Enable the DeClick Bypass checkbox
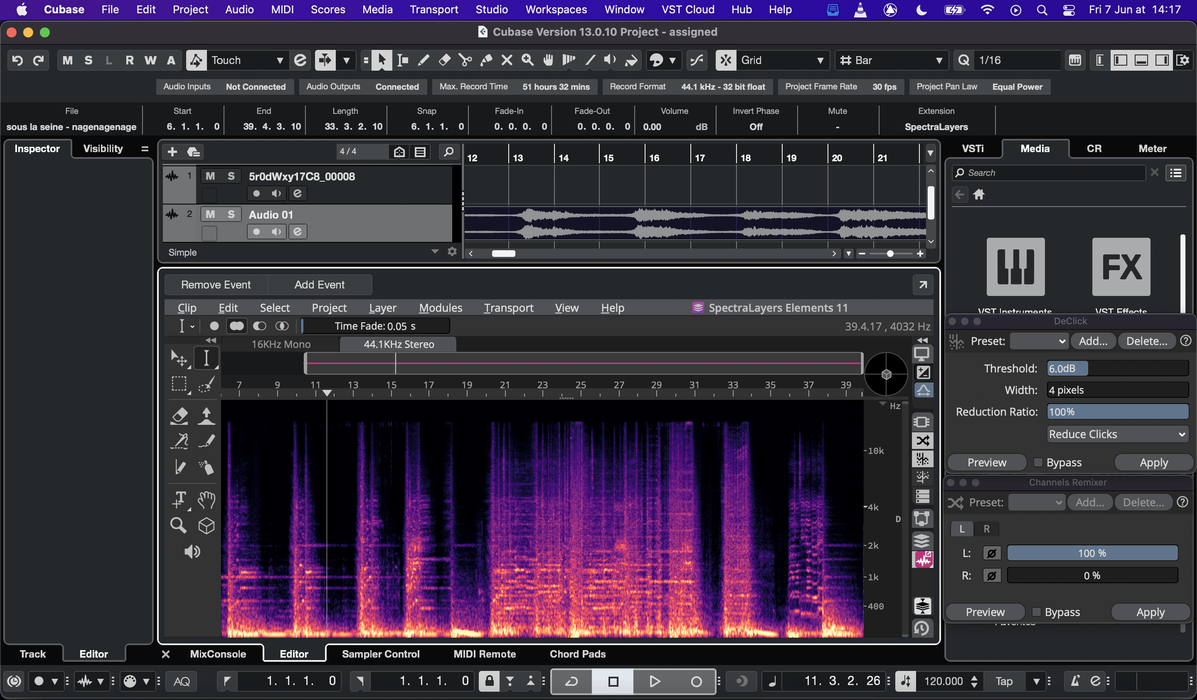1197x700 pixels. [1038, 462]
